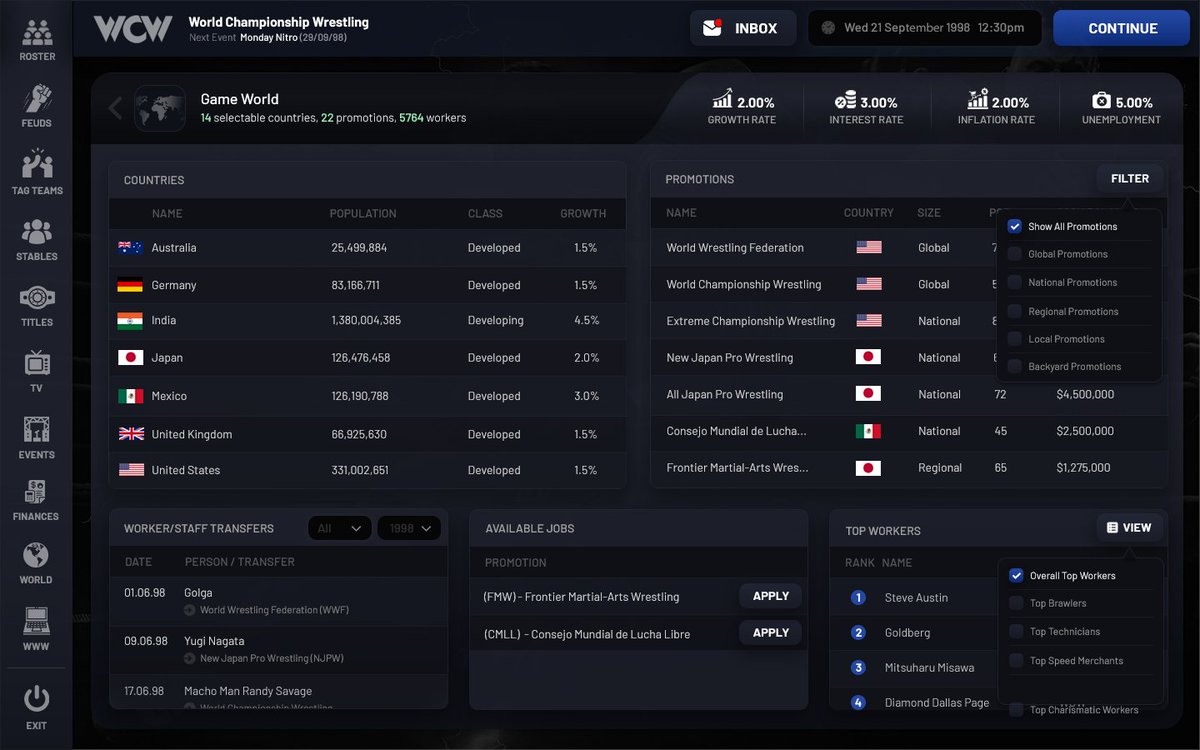Sort promotions by Country column
This screenshot has height=750, width=1200.
869,212
